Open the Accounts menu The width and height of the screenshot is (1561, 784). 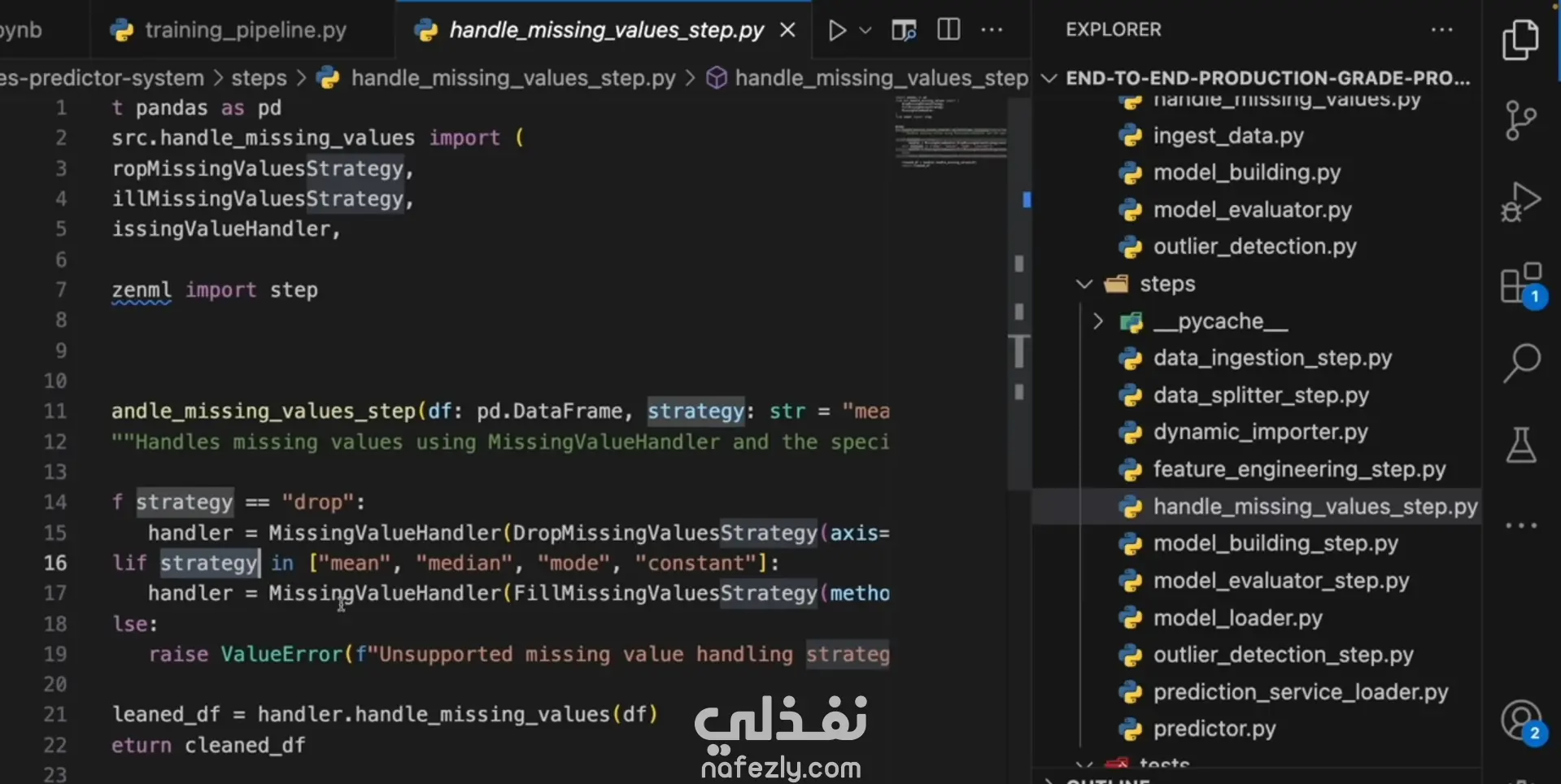tap(1521, 721)
